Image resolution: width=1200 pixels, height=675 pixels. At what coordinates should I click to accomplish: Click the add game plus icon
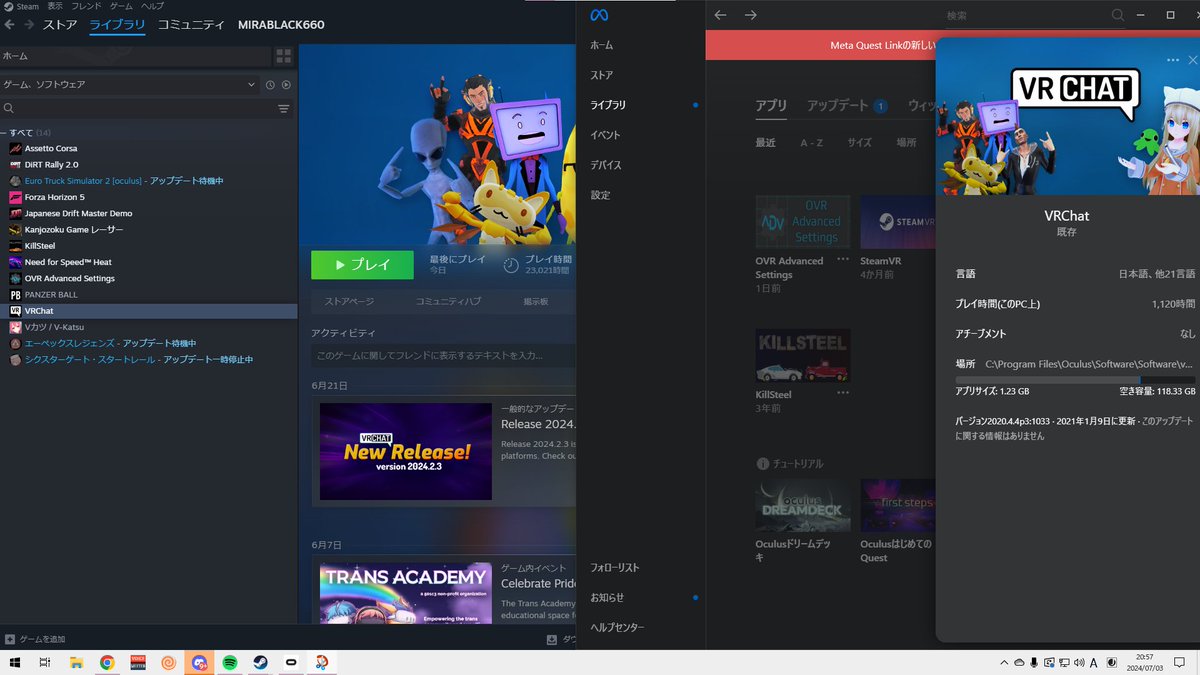point(10,639)
